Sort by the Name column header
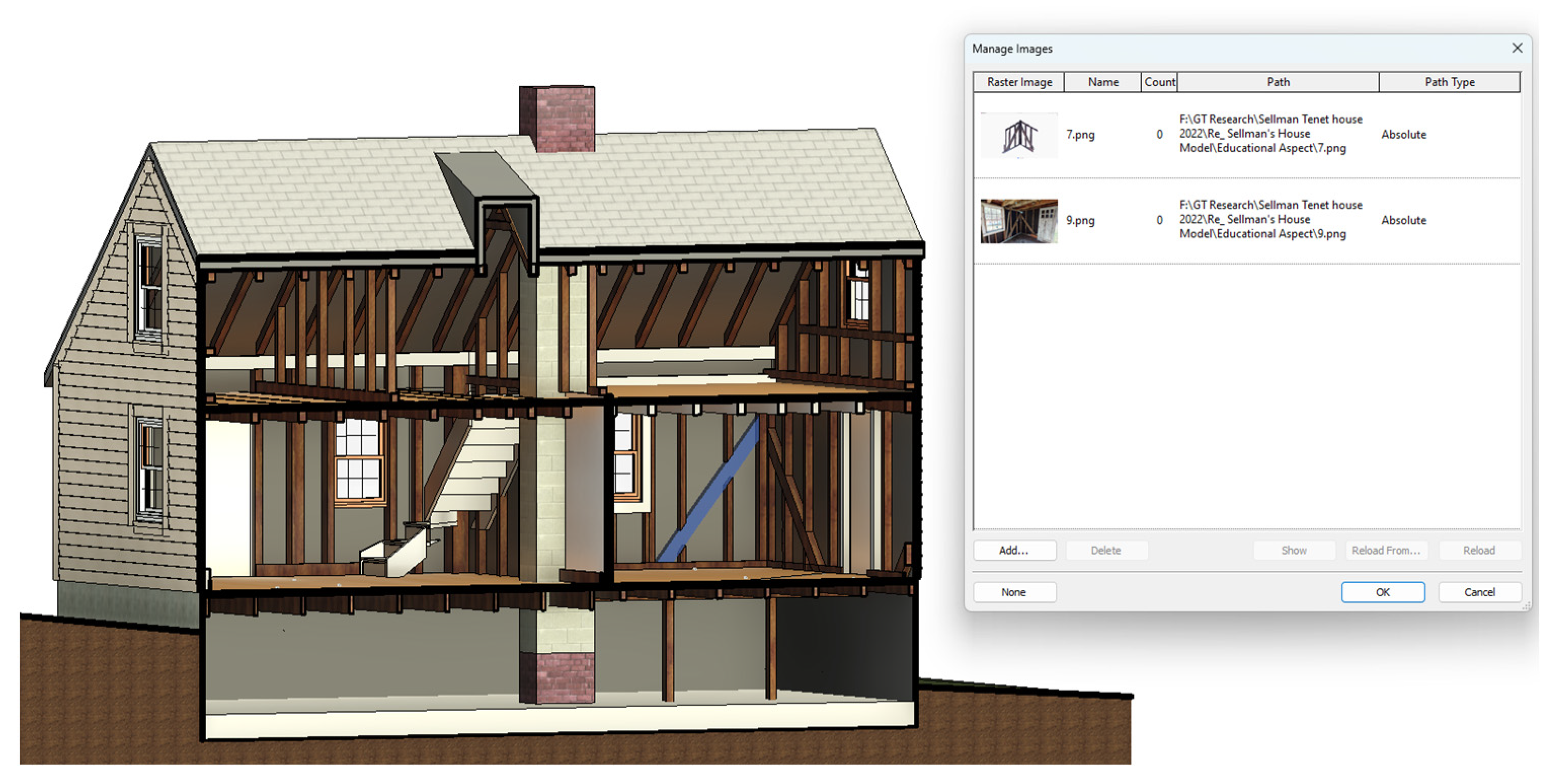The height and width of the screenshot is (784, 1554). 1103,82
